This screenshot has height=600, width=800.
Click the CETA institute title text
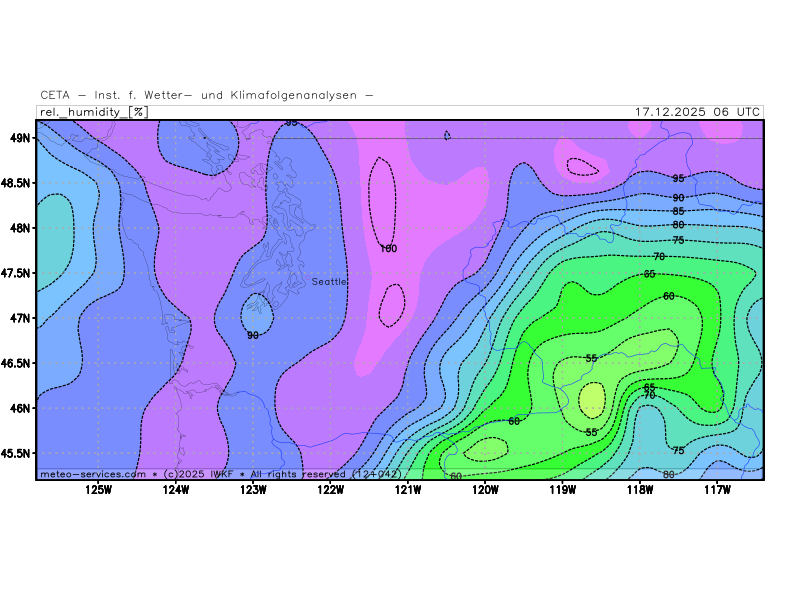click(207, 95)
